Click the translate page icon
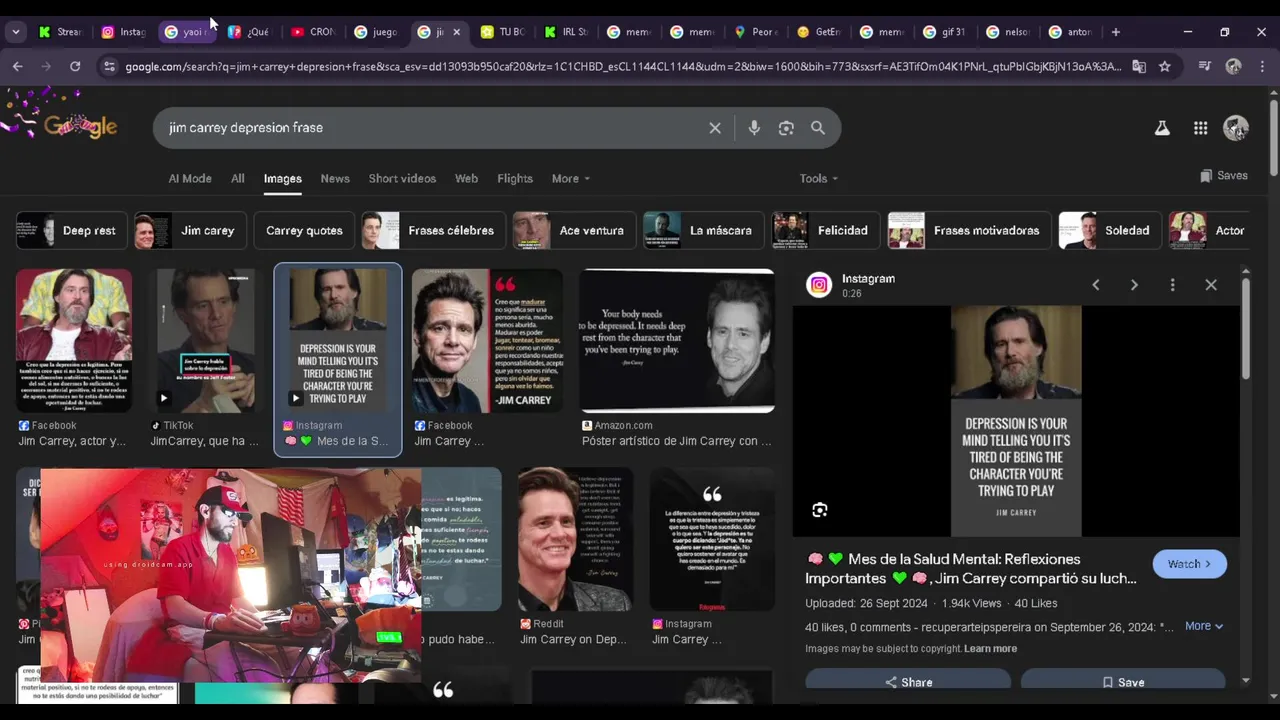This screenshot has height=720, width=1280. click(1139, 66)
